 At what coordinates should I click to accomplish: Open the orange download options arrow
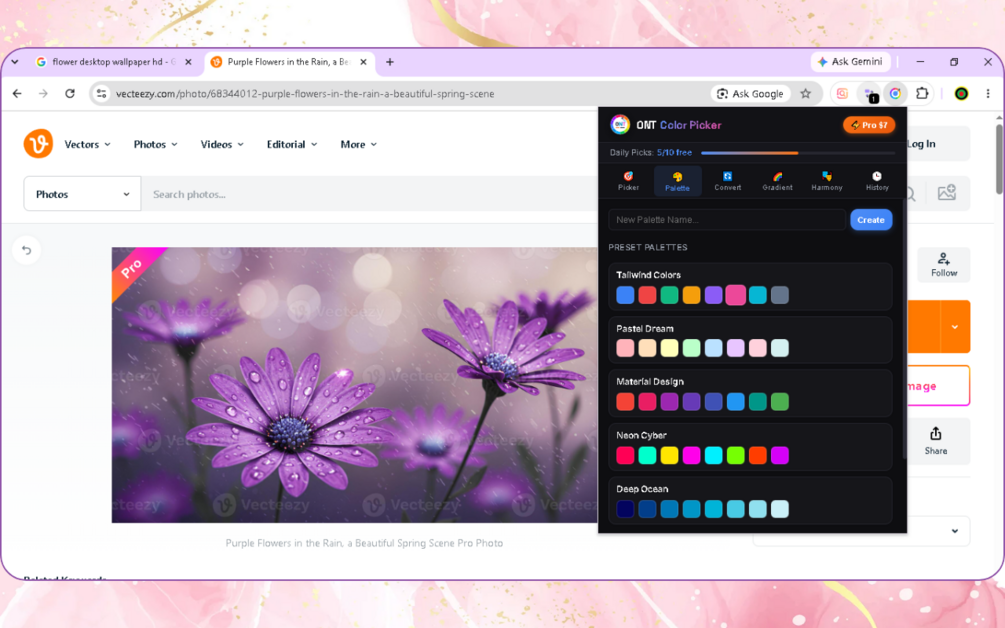coord(955,327)
